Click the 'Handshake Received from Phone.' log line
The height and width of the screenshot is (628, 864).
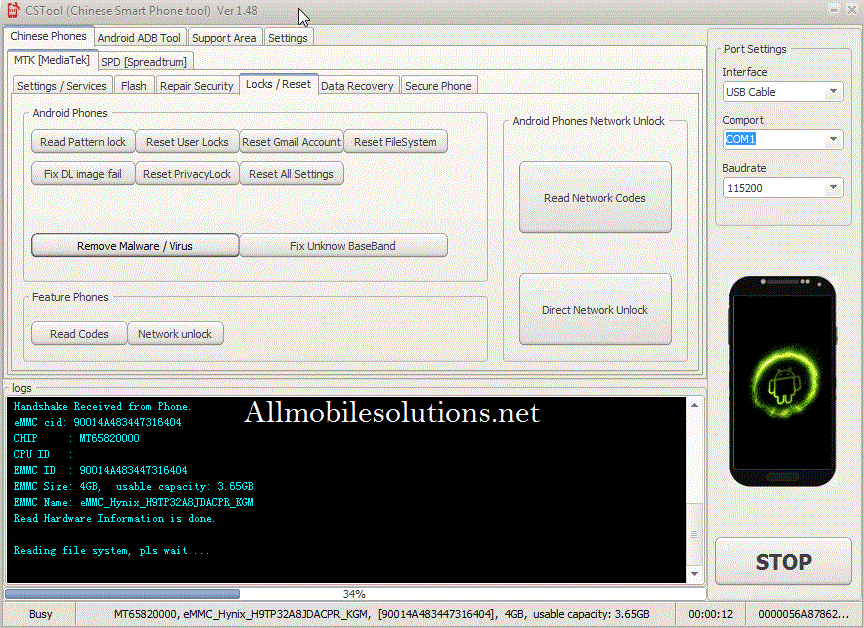coord(102,407)
